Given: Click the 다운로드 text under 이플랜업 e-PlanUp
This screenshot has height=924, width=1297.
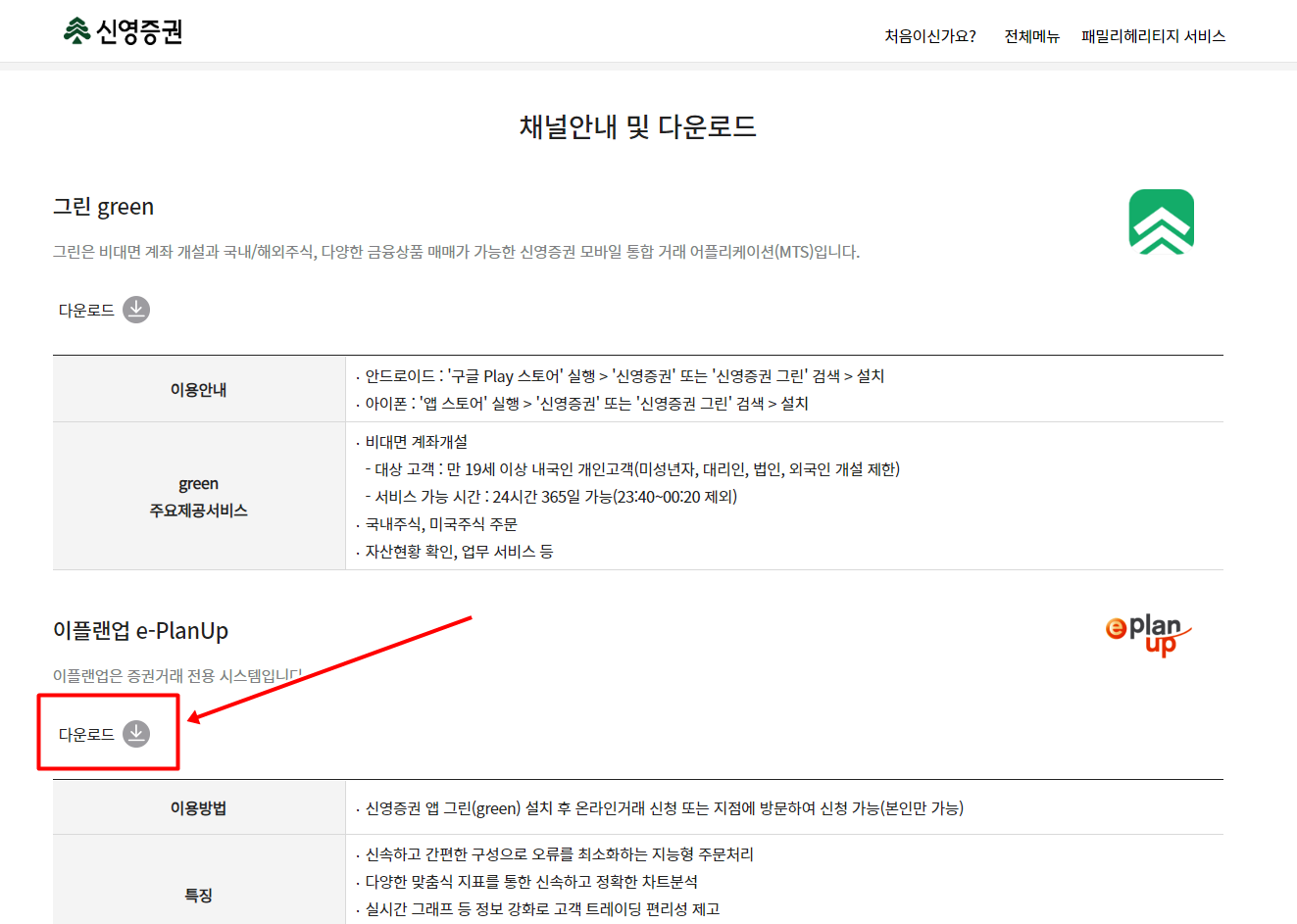Looking at the screenshot, I should click(86, 734).
